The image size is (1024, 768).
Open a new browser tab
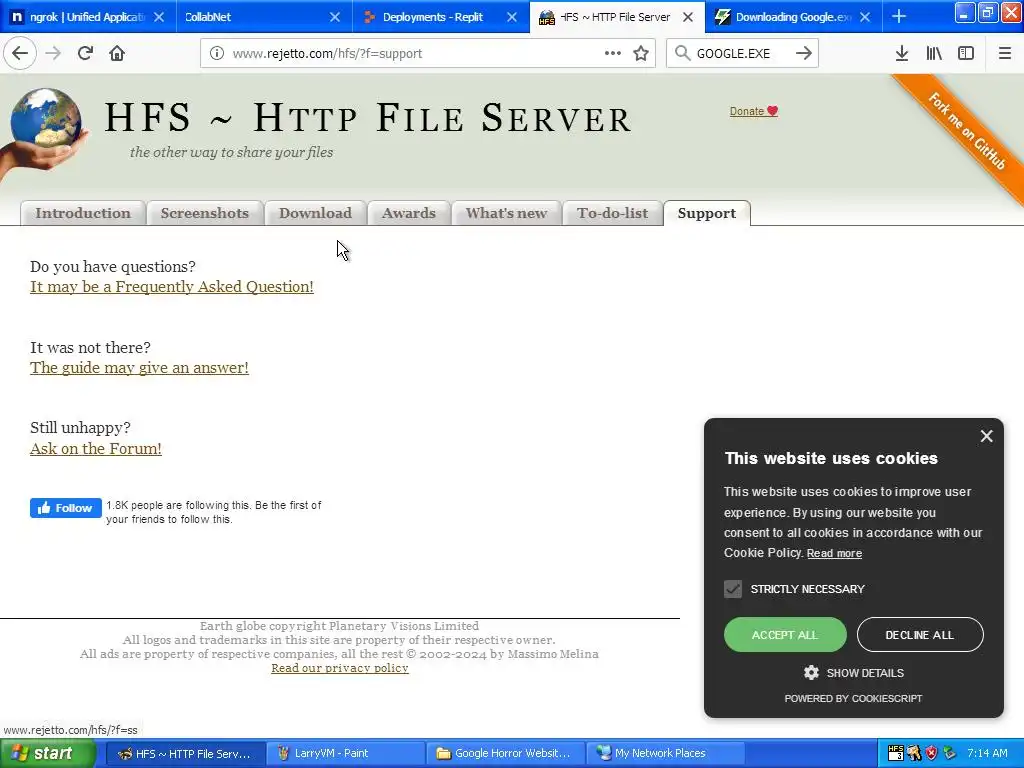(x=899, y=16)
